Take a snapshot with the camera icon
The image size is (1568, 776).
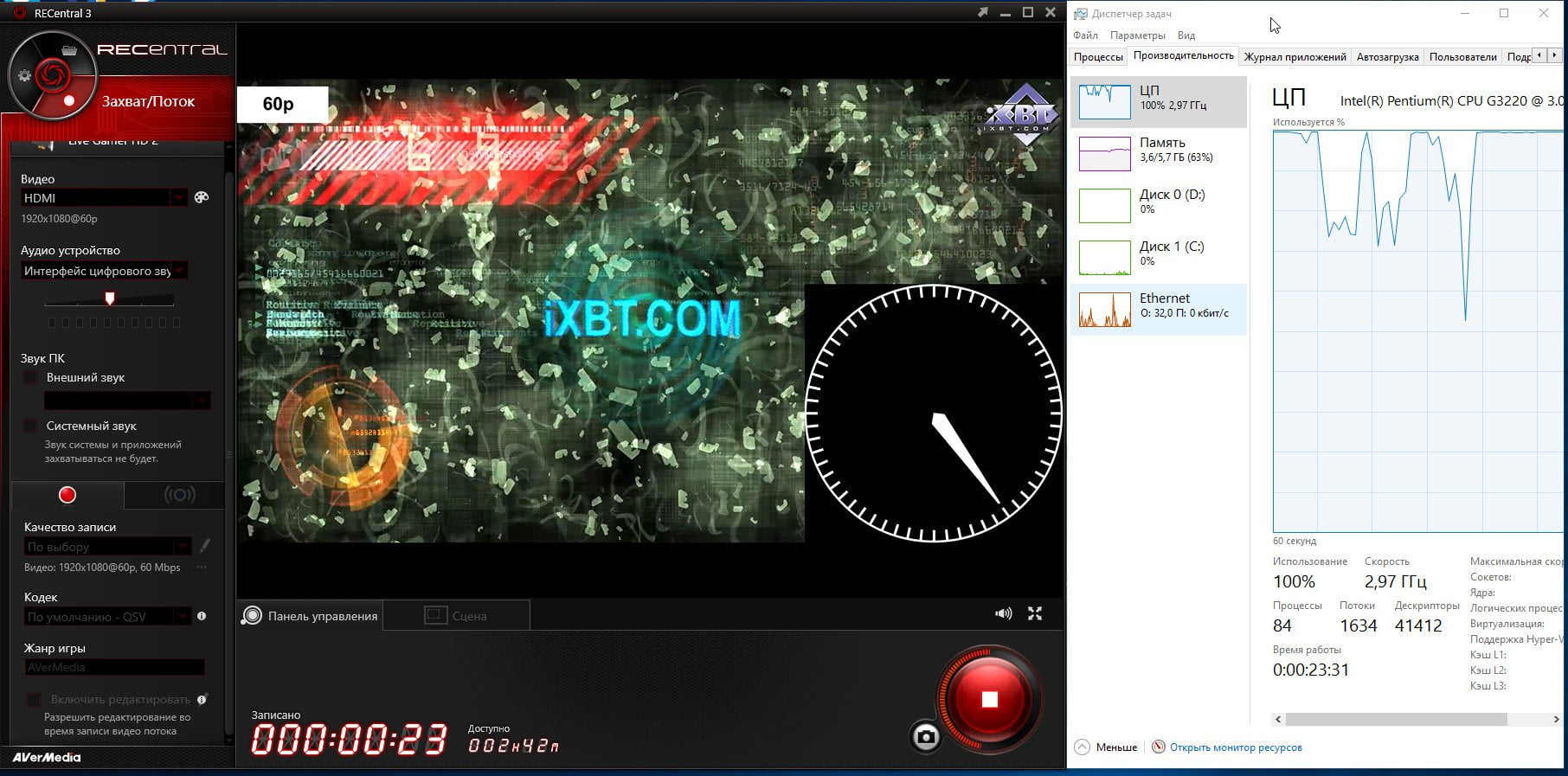(x=926, y=737)
